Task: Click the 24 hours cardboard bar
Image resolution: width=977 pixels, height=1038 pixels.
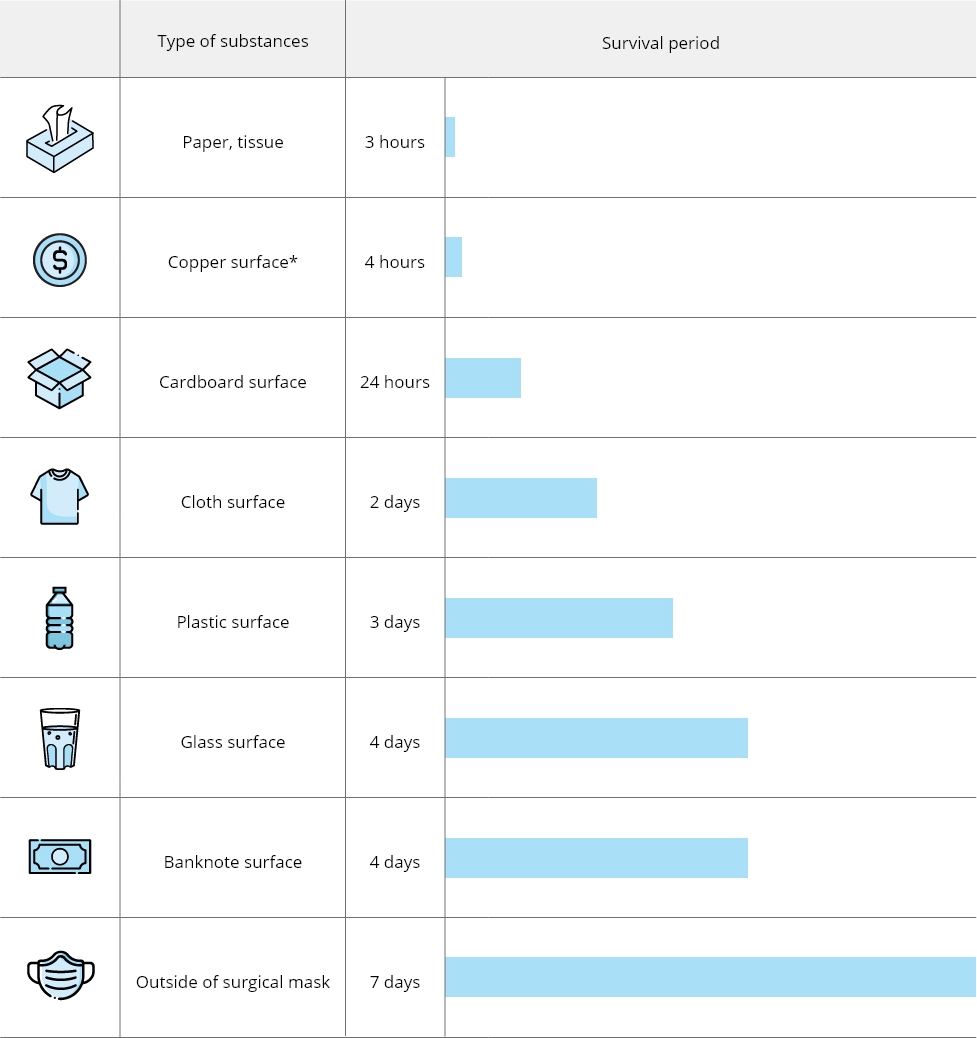Action: pos(483,378)
